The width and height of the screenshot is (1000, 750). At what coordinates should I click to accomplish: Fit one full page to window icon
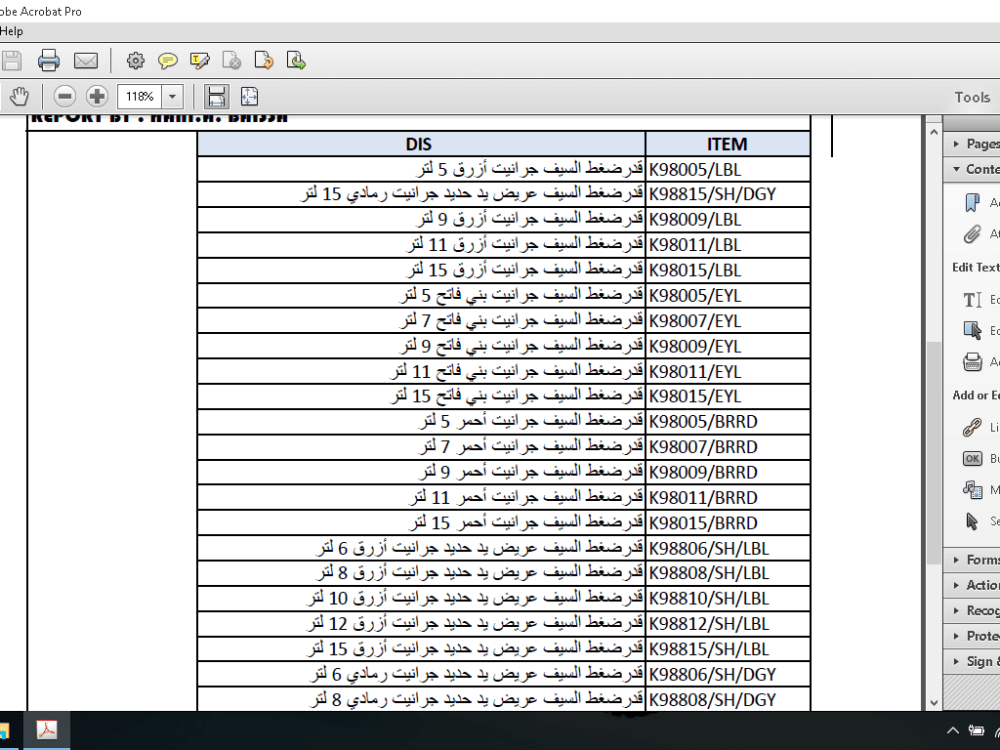[x=249, y=97]
